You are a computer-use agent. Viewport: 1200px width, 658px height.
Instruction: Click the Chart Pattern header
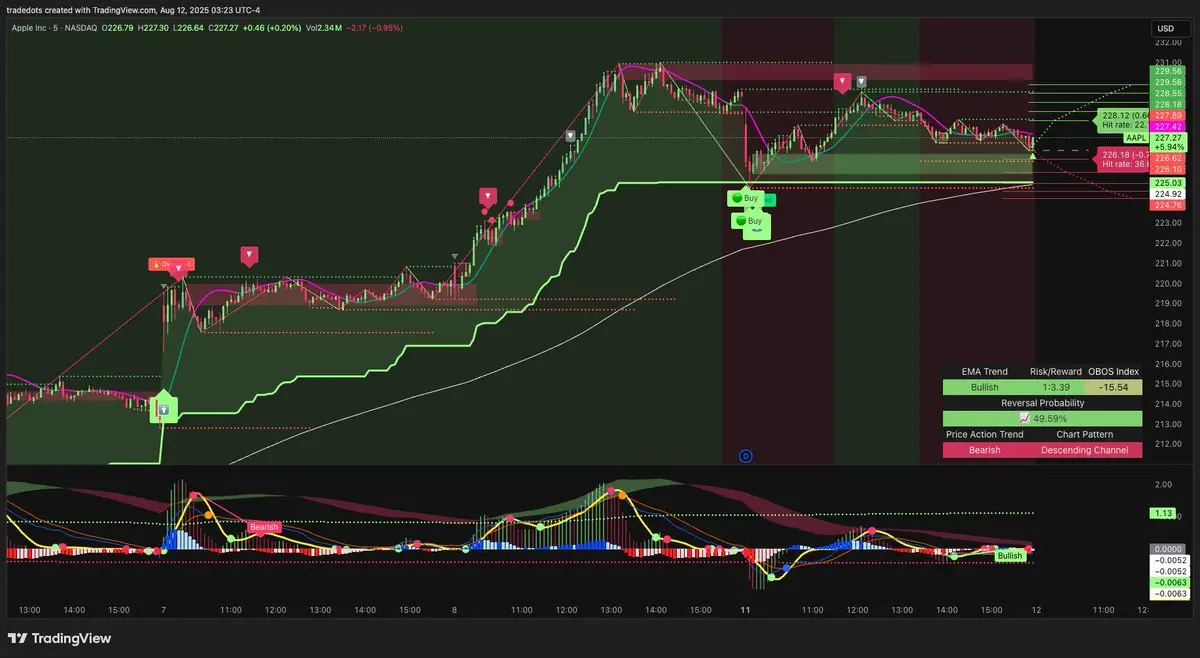tap(1085, 435)
